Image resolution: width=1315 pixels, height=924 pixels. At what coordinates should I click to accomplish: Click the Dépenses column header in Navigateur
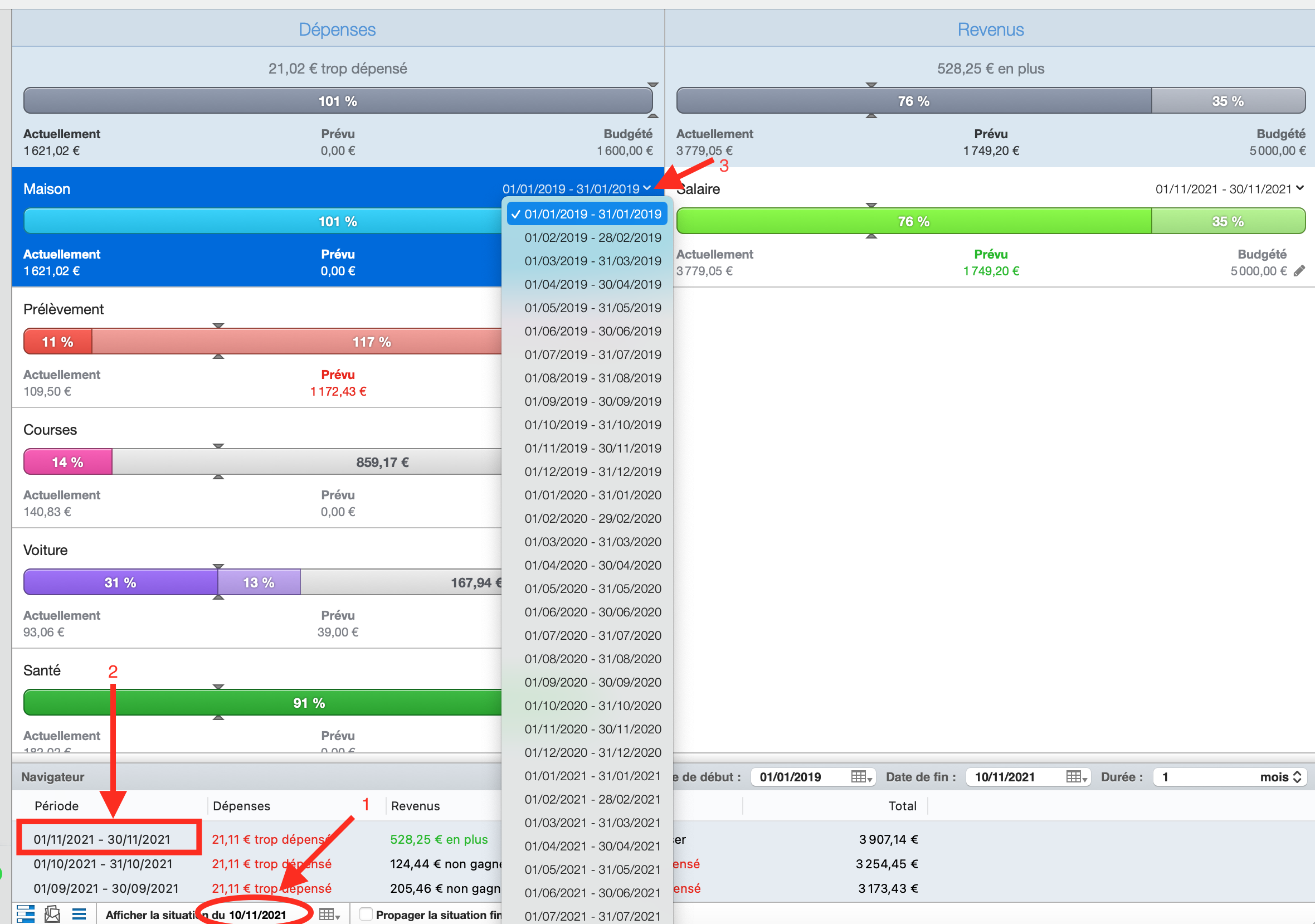click(242, 805)
